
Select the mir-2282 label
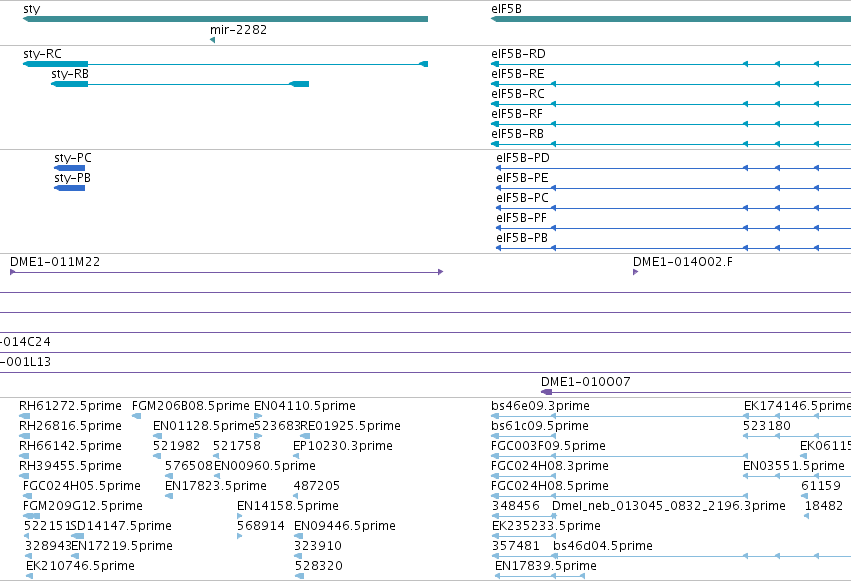coord(238,30)
